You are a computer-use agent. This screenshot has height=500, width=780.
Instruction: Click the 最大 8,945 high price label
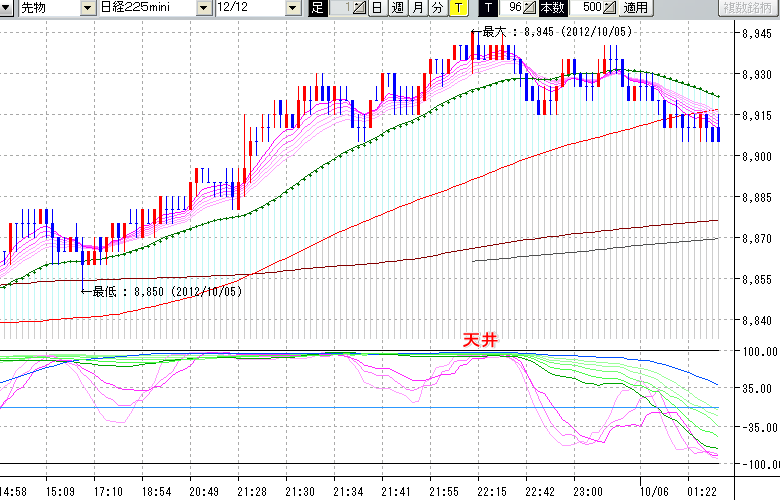556,32
